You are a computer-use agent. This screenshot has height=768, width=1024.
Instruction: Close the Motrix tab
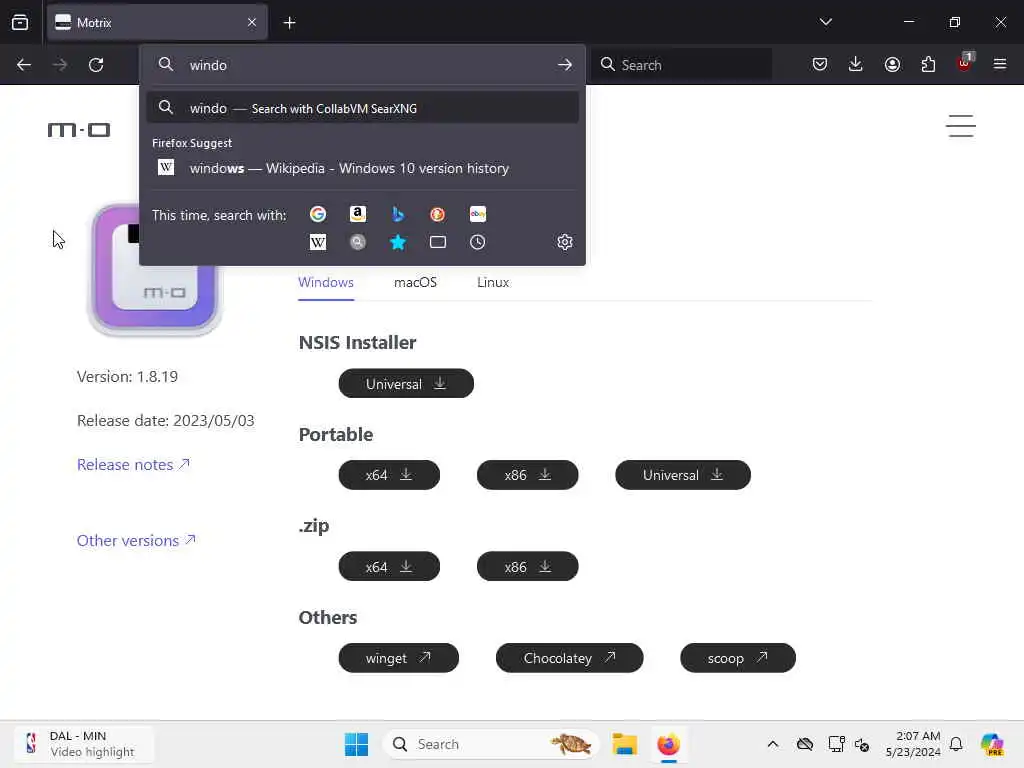point(252,23)
